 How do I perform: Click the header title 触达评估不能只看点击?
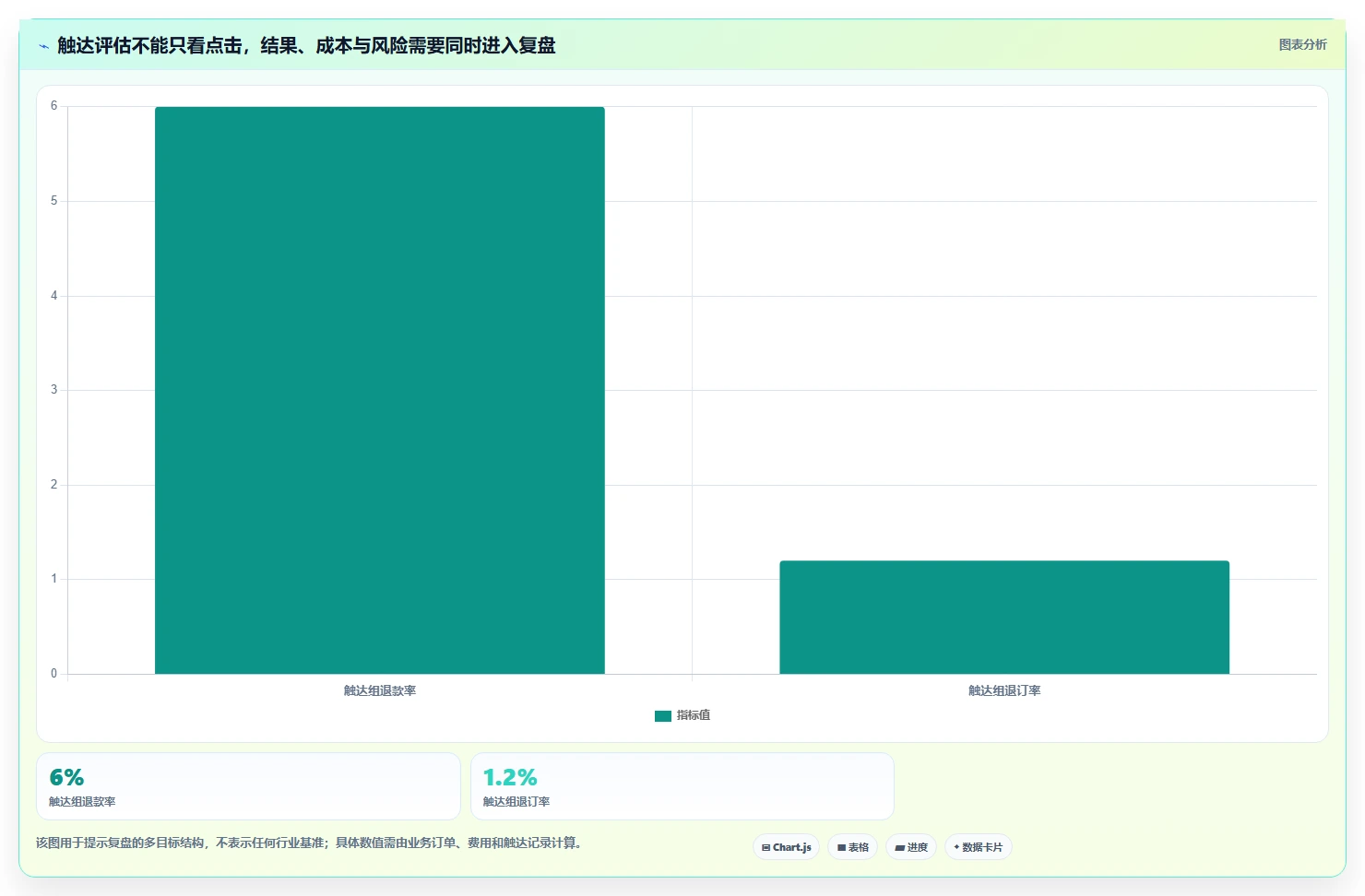[306, 46]
